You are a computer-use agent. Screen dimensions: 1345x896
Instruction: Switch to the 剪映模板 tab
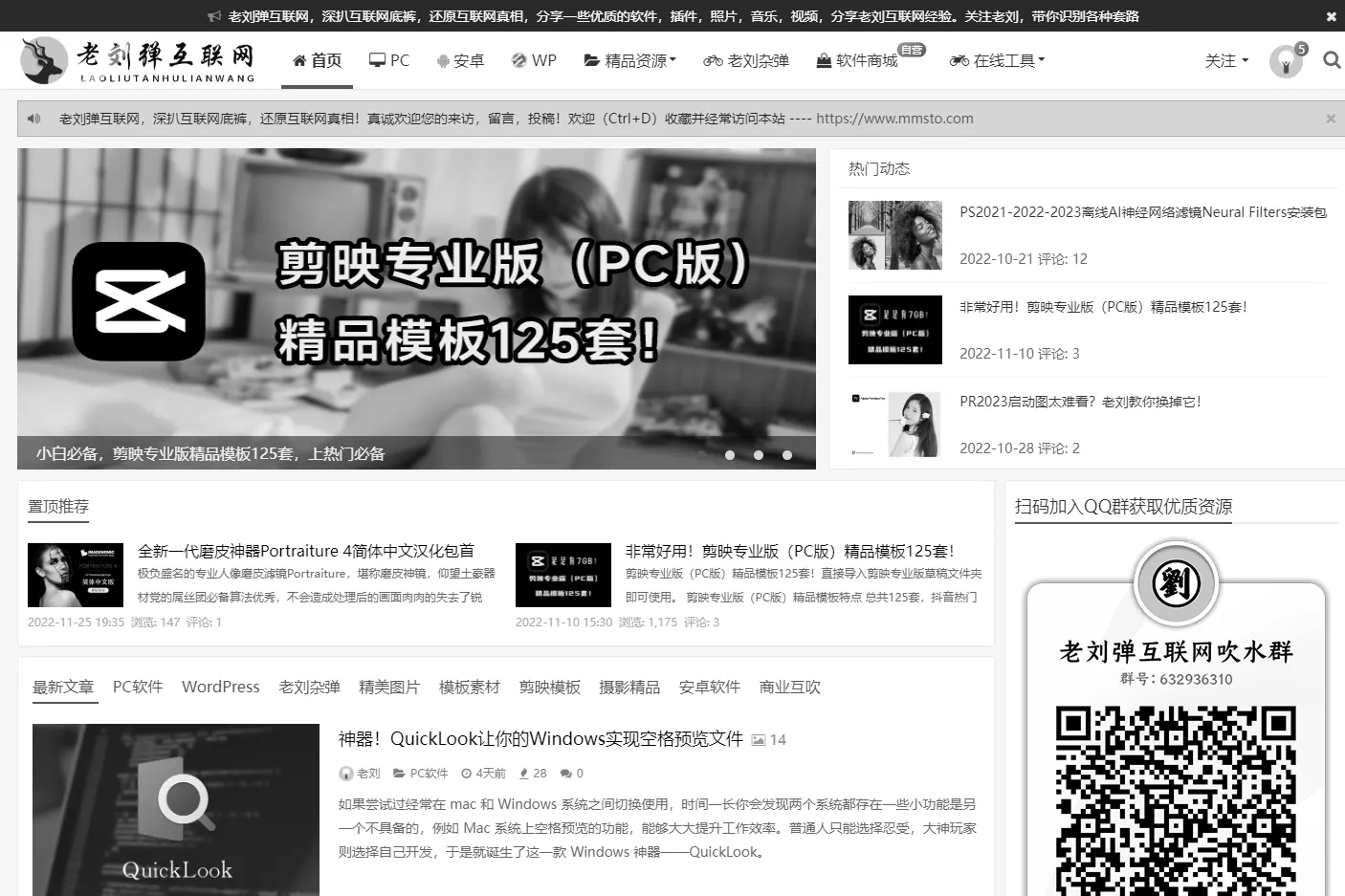(550, 687)
